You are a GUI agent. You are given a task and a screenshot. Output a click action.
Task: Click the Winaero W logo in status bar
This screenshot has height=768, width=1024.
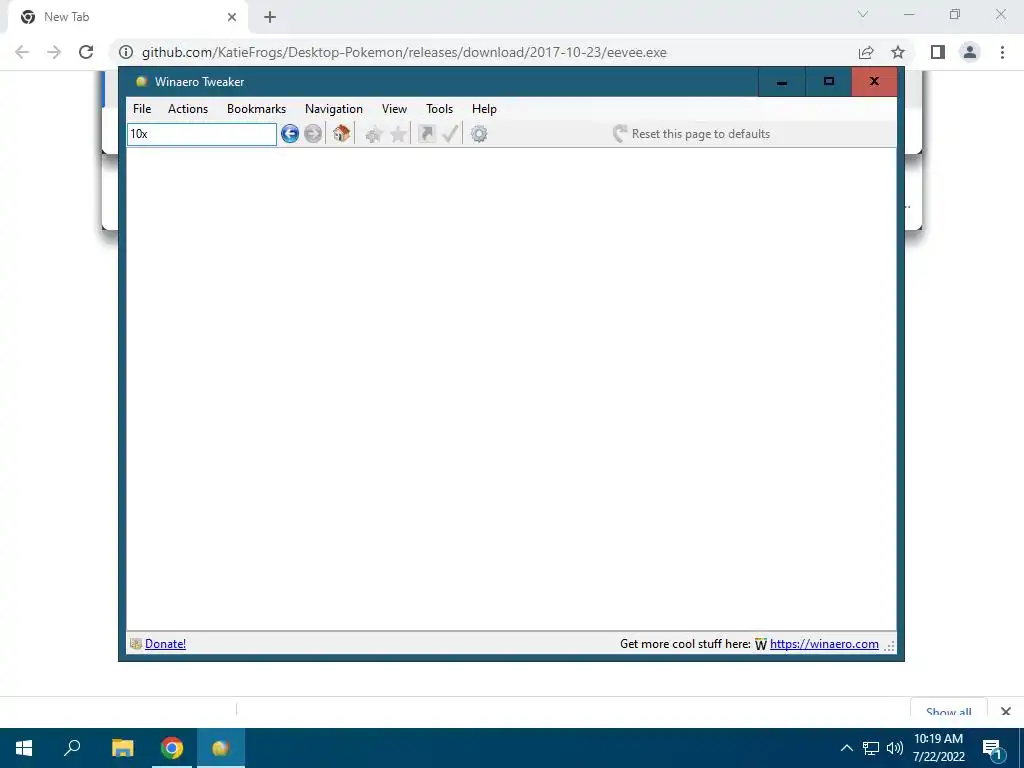(761, 645)
